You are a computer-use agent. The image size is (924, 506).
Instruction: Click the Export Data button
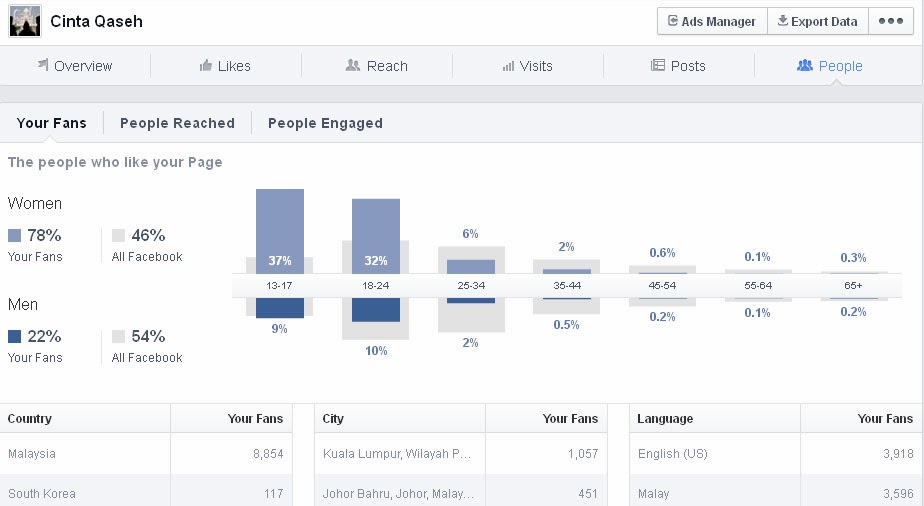[817, 21]
